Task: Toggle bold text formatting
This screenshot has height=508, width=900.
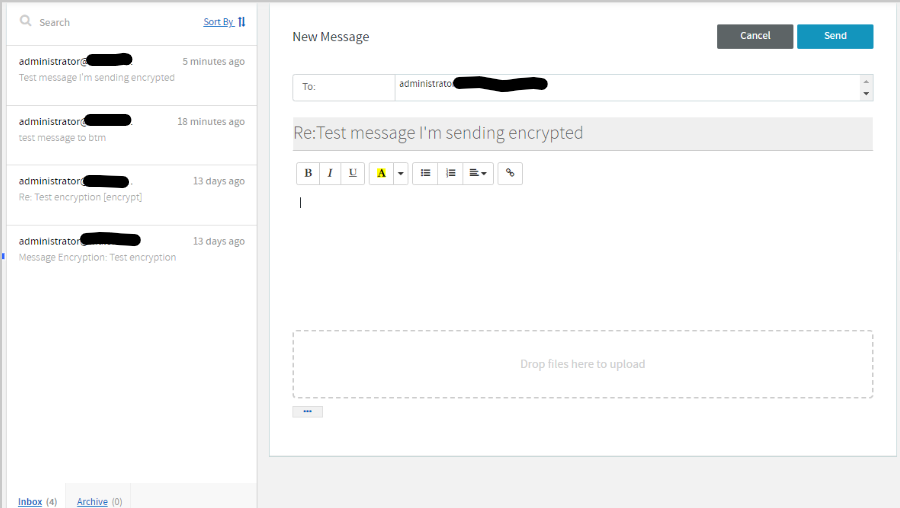Action: 308,173
